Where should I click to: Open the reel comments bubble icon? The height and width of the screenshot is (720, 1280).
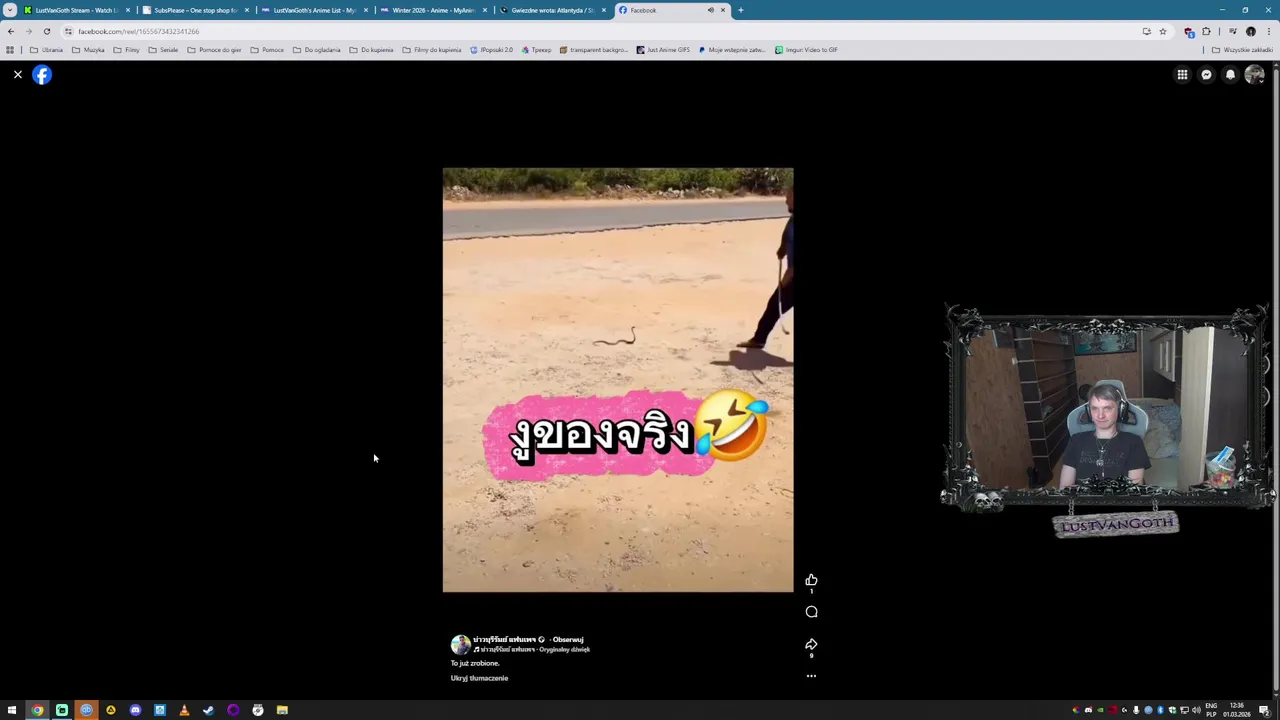pyautogui.click(x=811, y=612)
